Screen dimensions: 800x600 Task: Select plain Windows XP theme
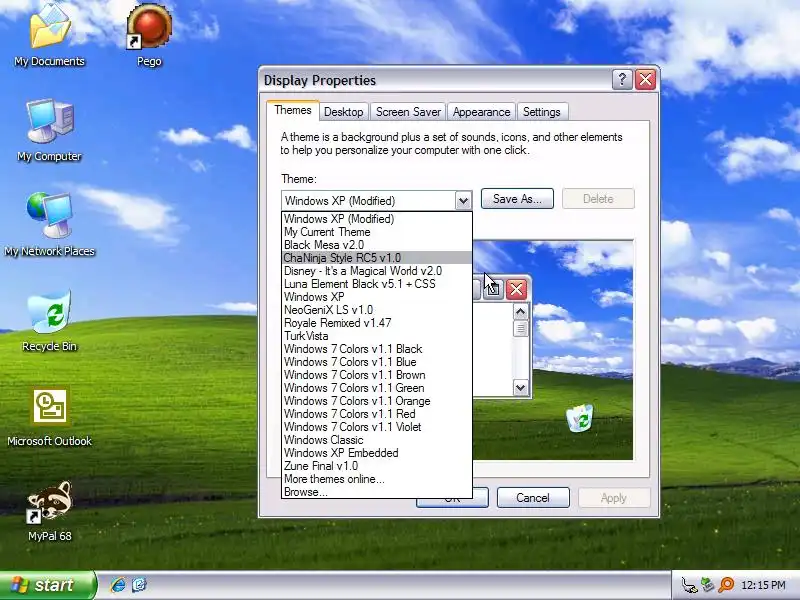377,297
